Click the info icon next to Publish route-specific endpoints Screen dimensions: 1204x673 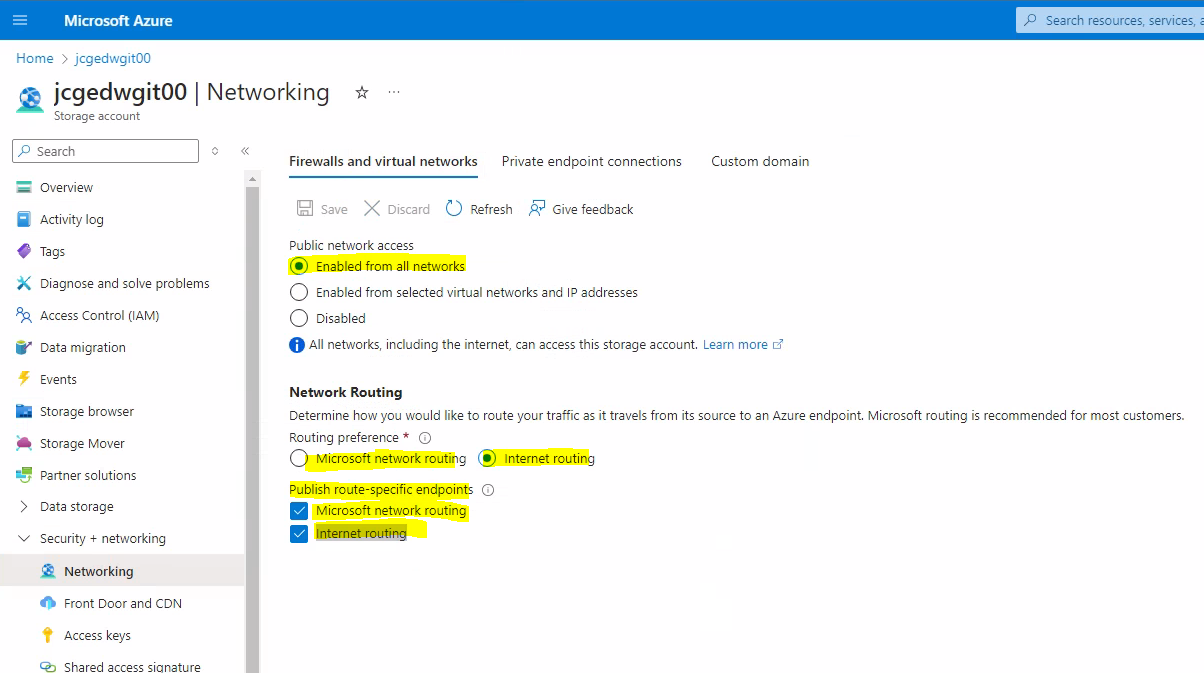tap(488, 490)
